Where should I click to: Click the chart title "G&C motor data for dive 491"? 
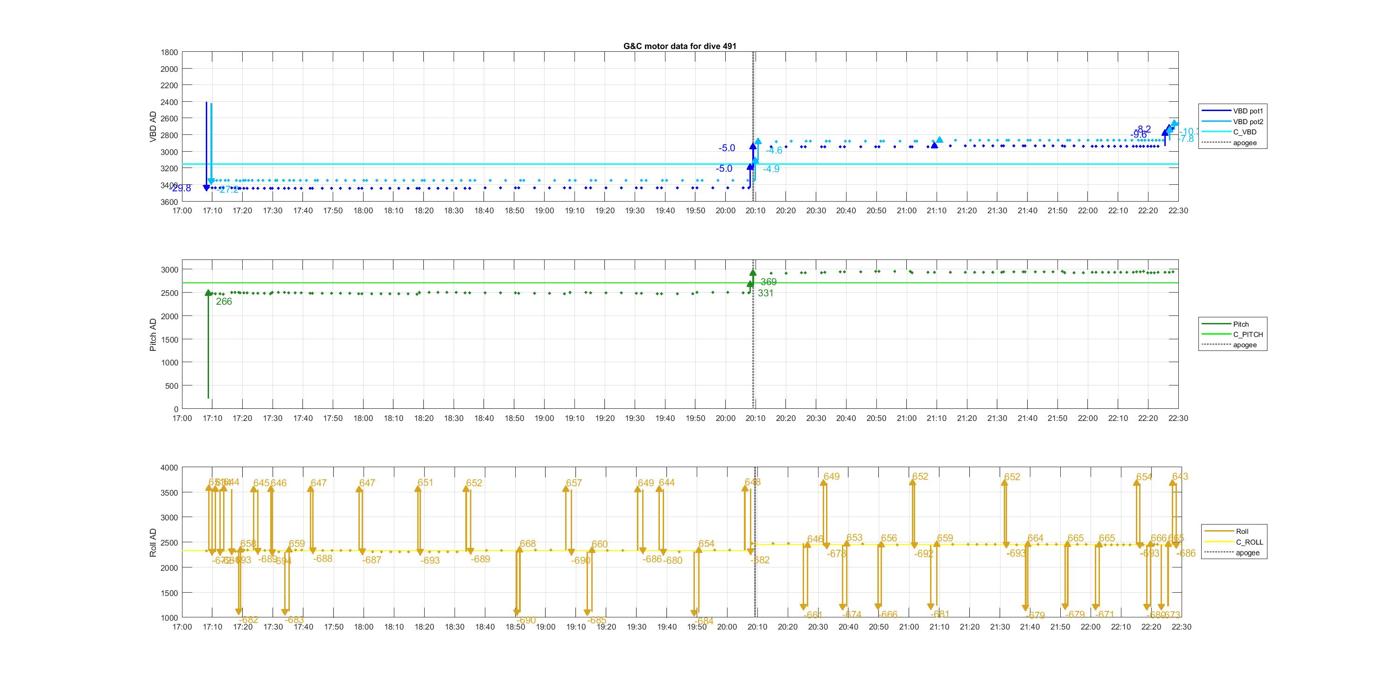click(x=680, y=46)
